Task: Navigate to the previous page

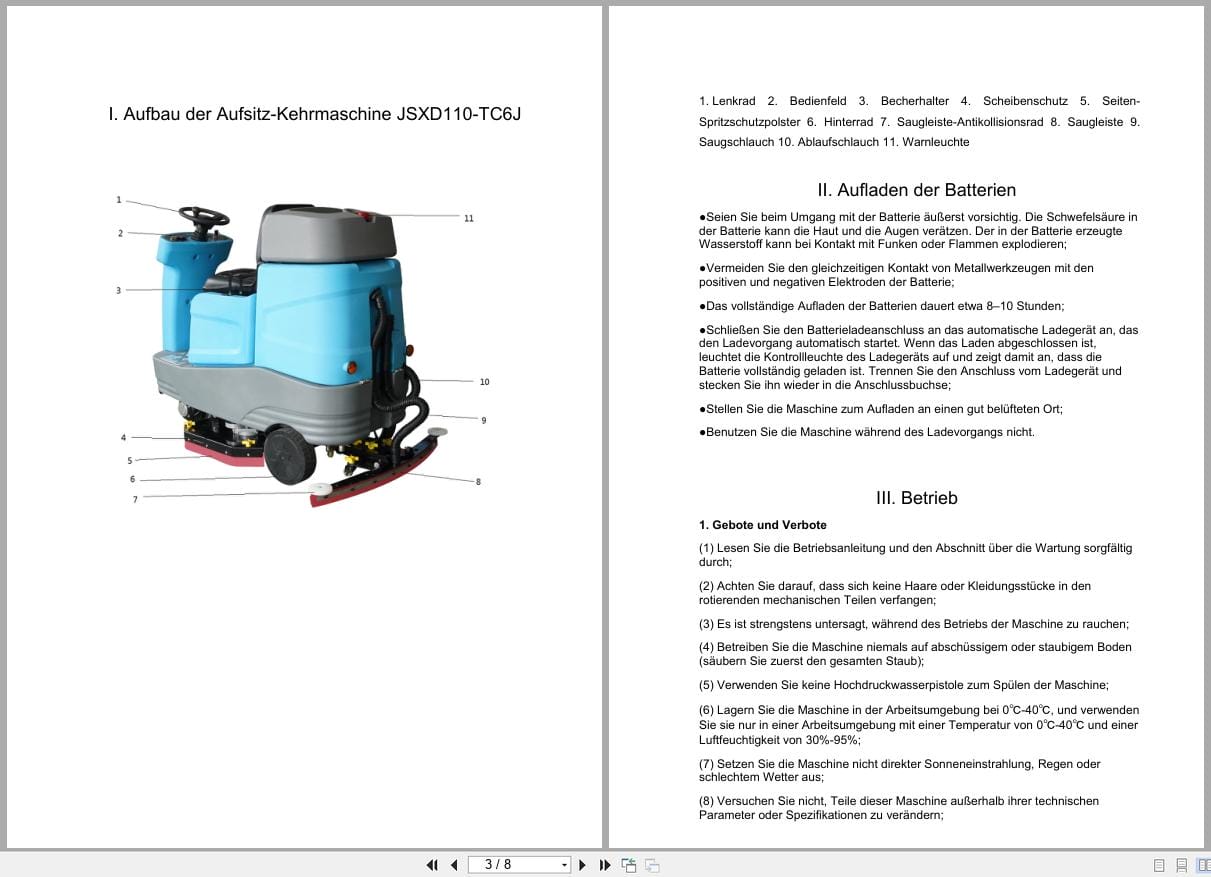Action: [454, 864]
